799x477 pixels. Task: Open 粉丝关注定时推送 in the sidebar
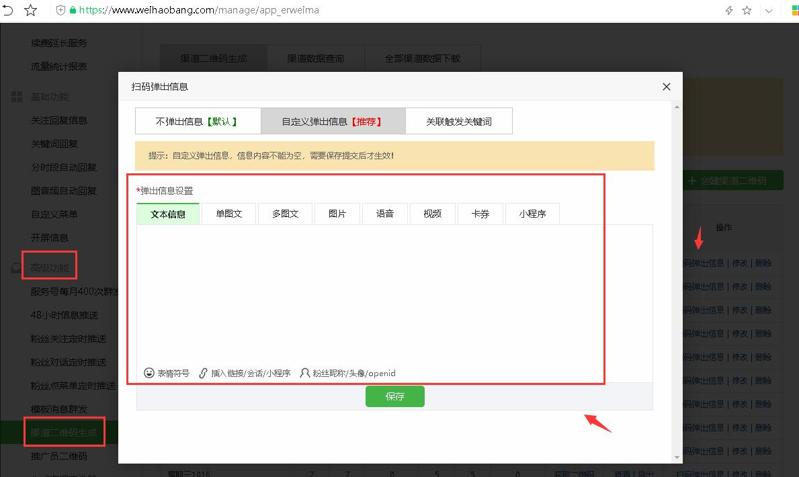(68, 338)
